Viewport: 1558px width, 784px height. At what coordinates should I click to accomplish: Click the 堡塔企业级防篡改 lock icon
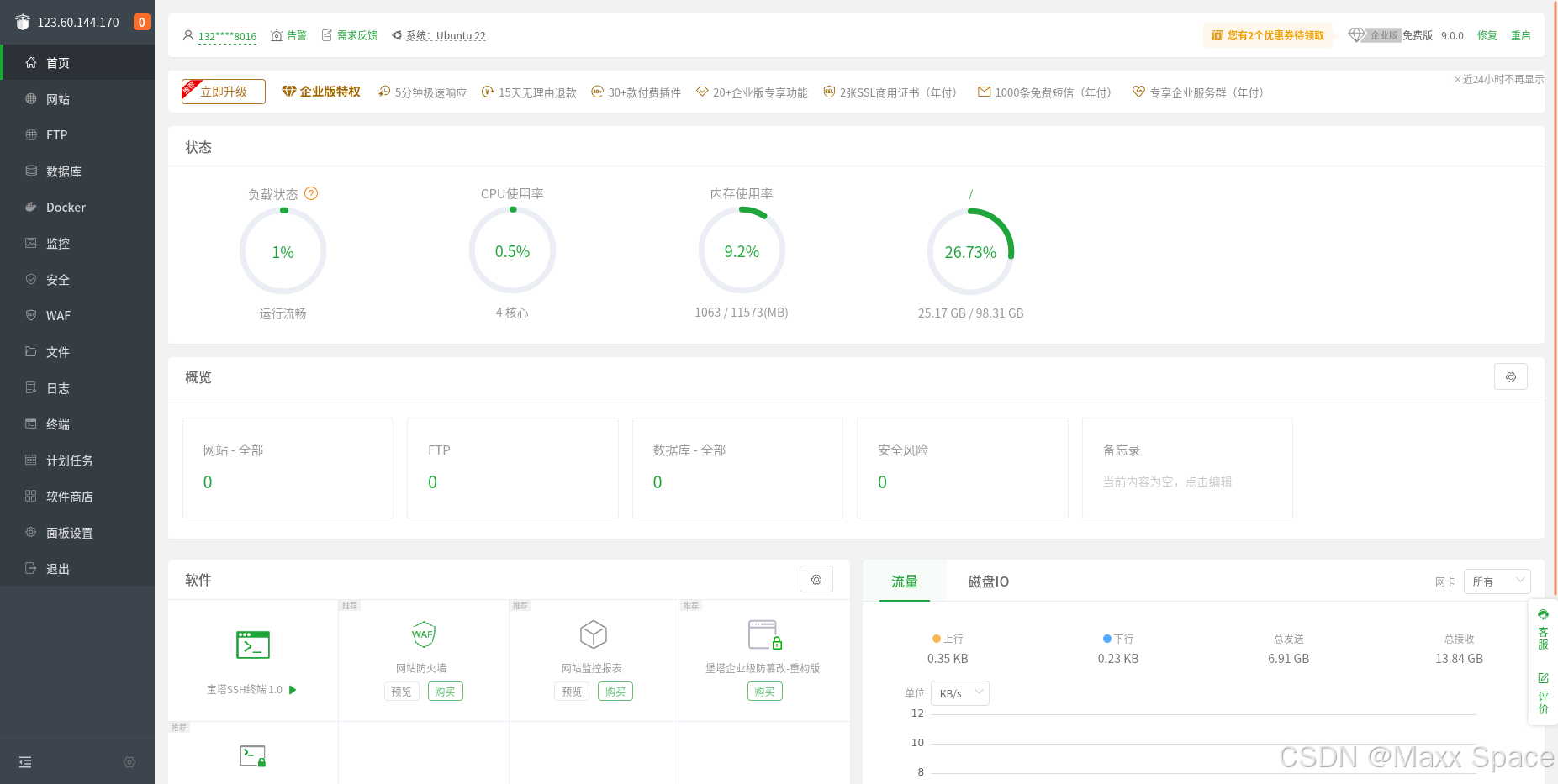(765, 635)
